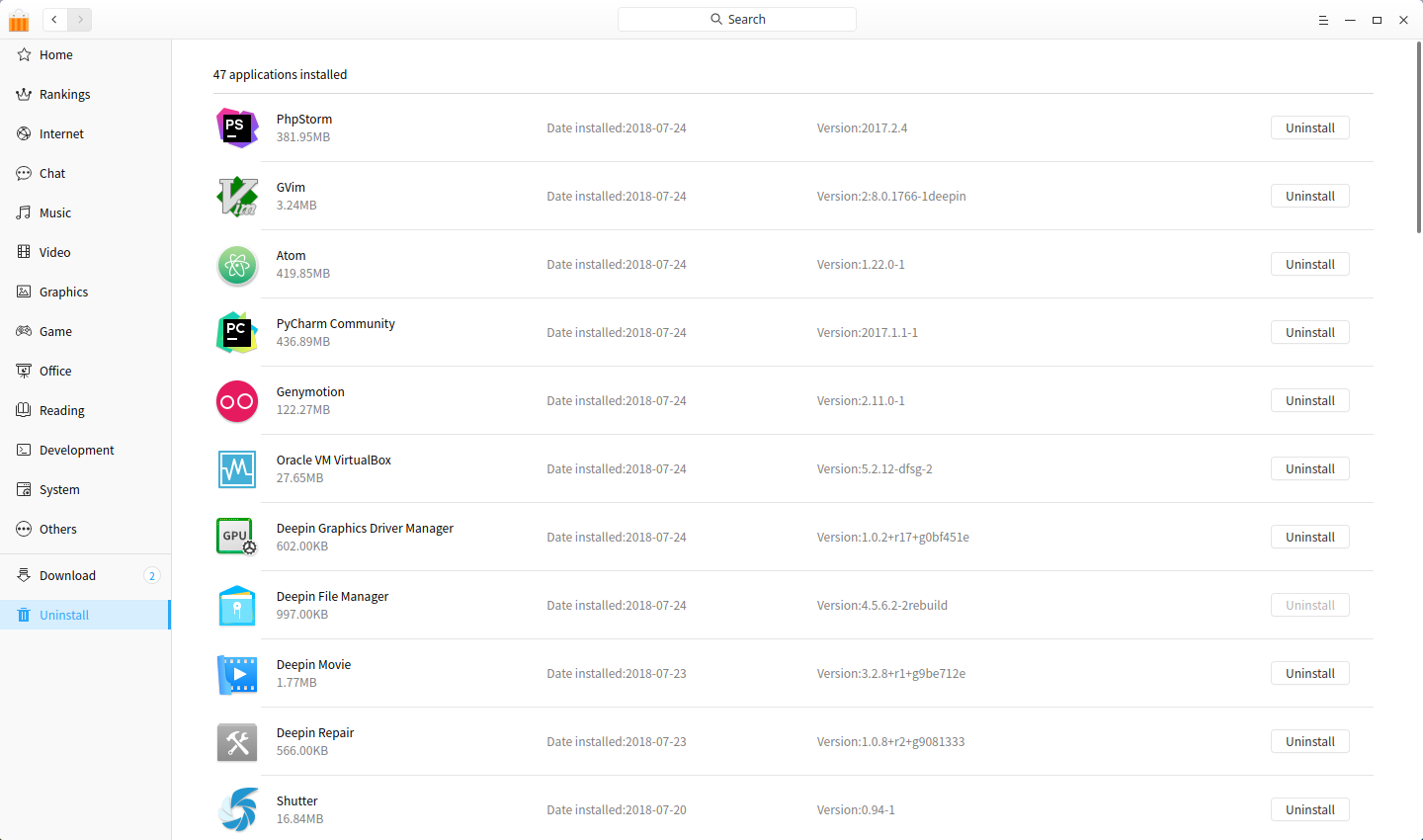
Task: Open the Chat category
Action: [x=85, y=174]
